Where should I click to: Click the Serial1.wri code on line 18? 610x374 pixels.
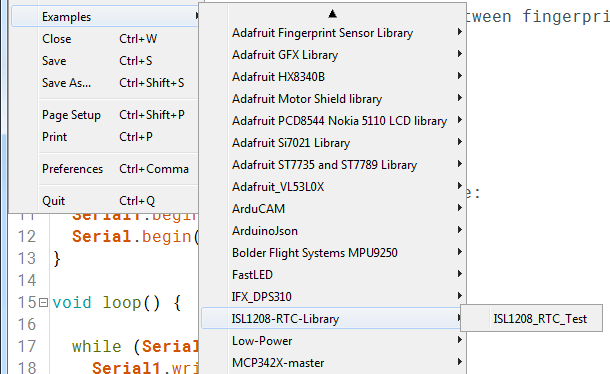(145, 367)
